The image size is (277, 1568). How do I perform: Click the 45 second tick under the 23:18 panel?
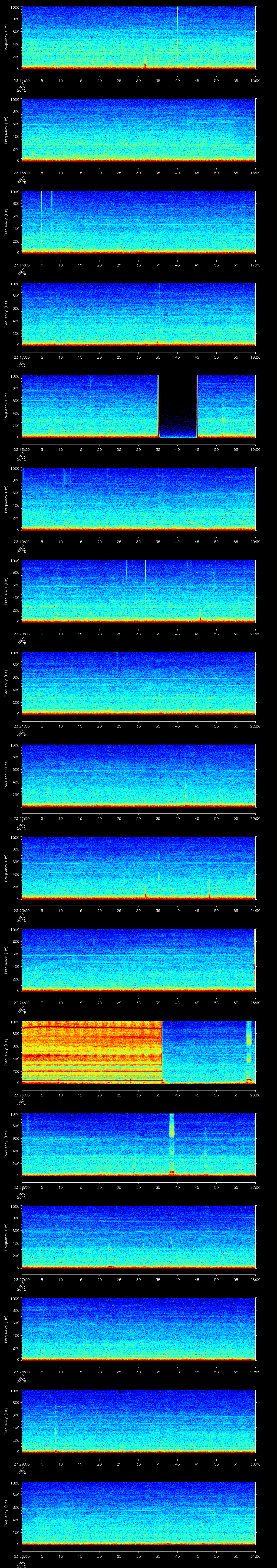click(x=197, y=449)
